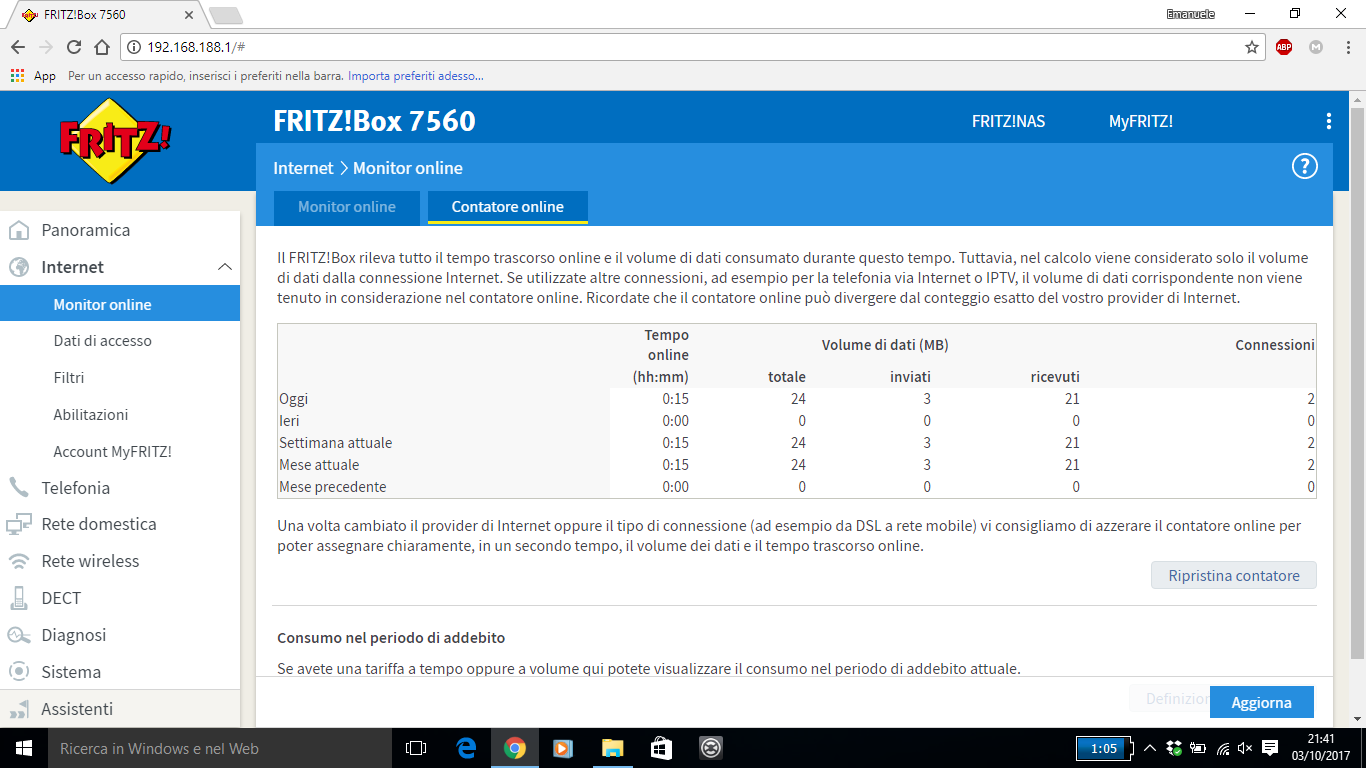Click the Chrome icon in the taskbar
Screen dimensions: 1366x768
click(x=515, y=748)
